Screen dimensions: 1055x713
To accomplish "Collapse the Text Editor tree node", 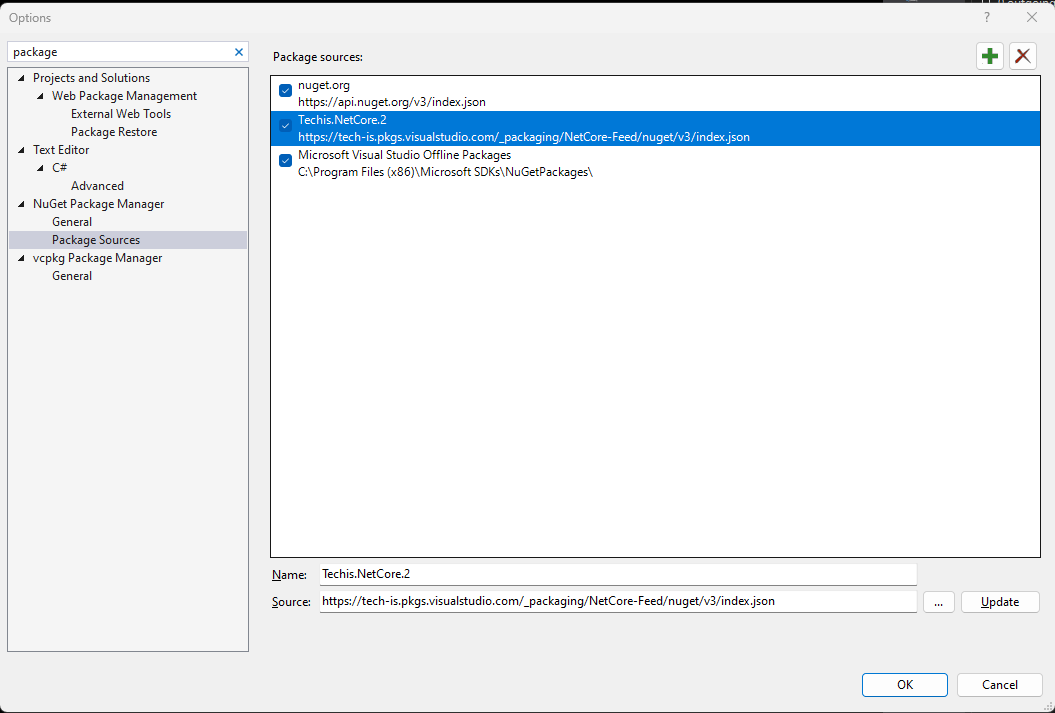I will (21, 150).
